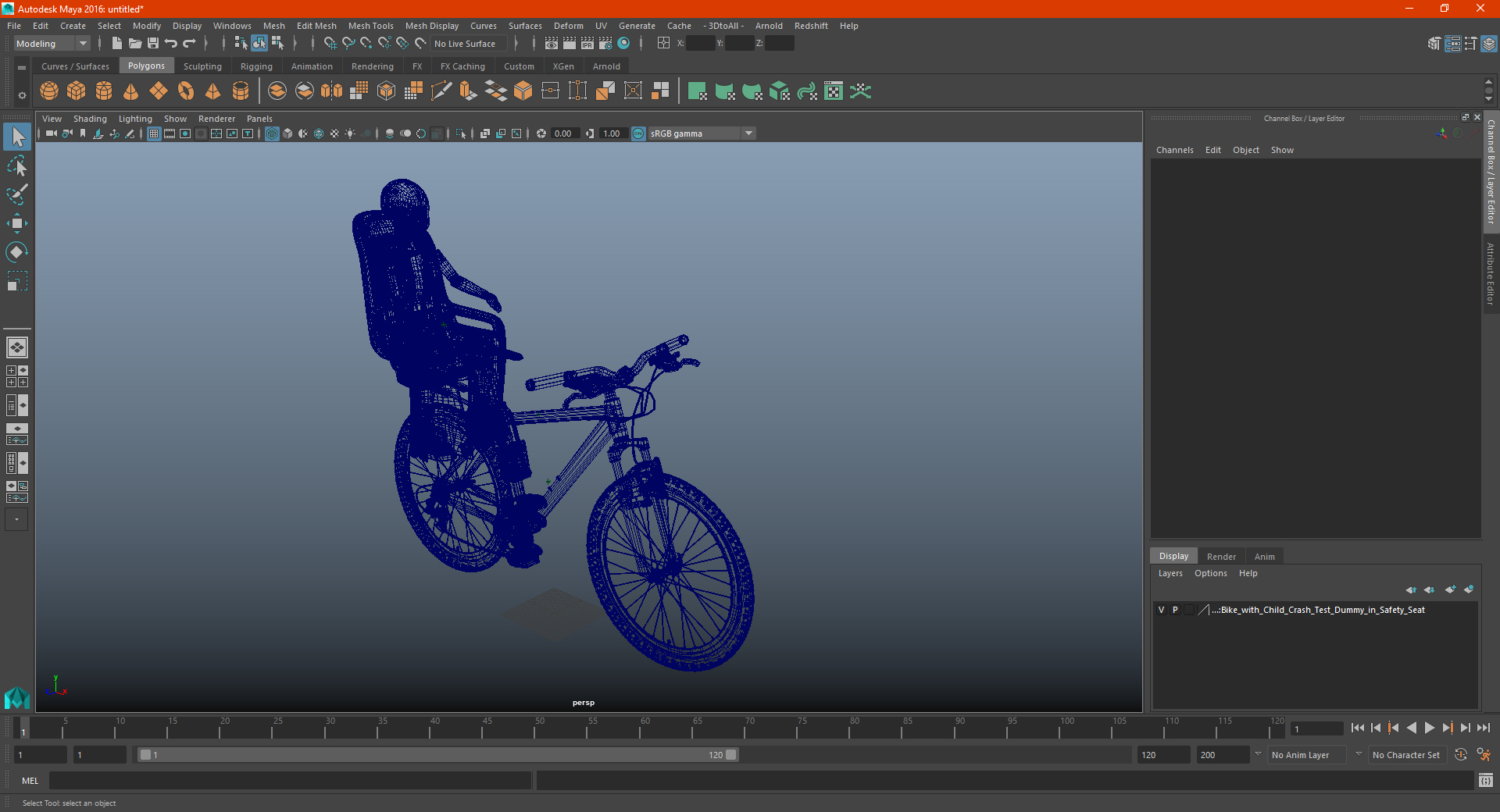
Task: Open the Render layer tab
Action: [x=1221, y=557]
